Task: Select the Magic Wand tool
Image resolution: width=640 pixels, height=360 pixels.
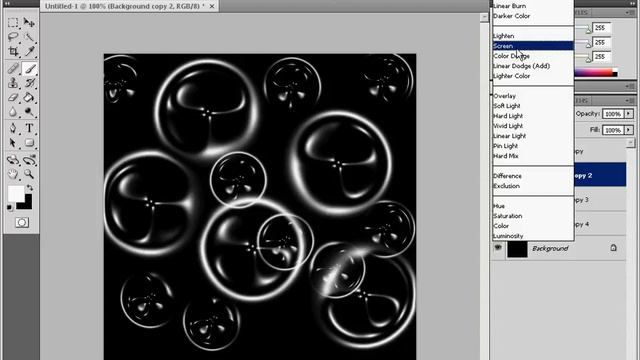Action: (x=29, y=37)
